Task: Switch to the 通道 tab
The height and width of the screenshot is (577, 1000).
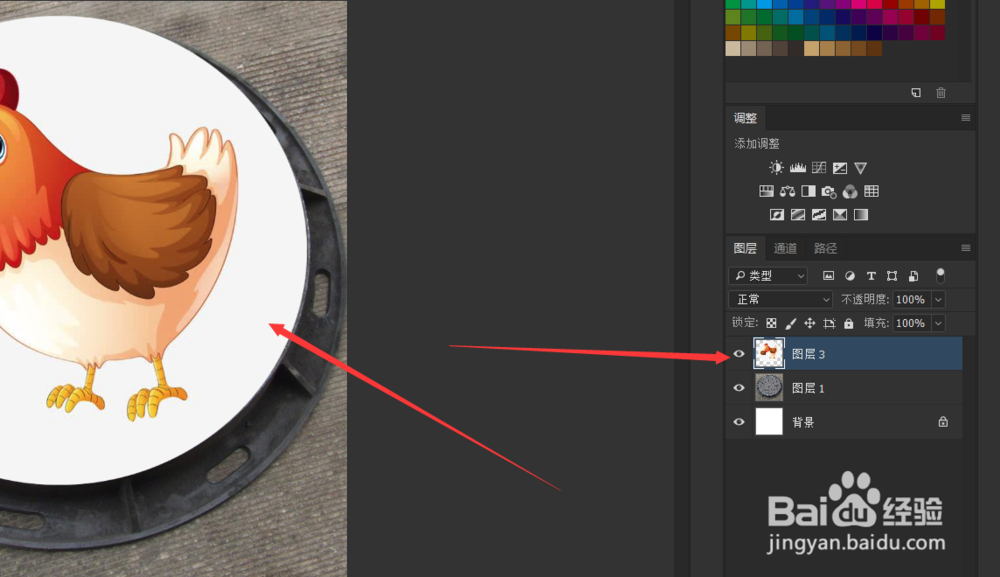Action: tap(785, 248)
